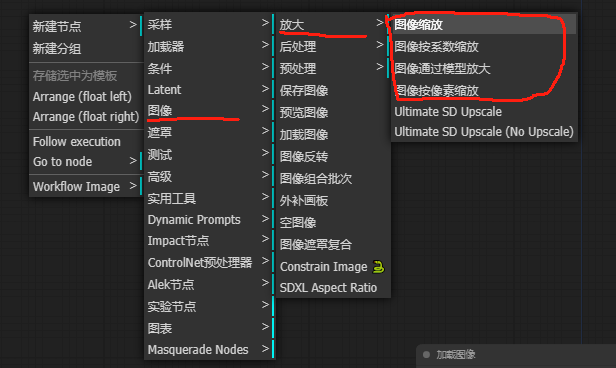Click the grey dot on 加载图像 node
This screenshot has width=616, height=368.
(x=426, y=355)
